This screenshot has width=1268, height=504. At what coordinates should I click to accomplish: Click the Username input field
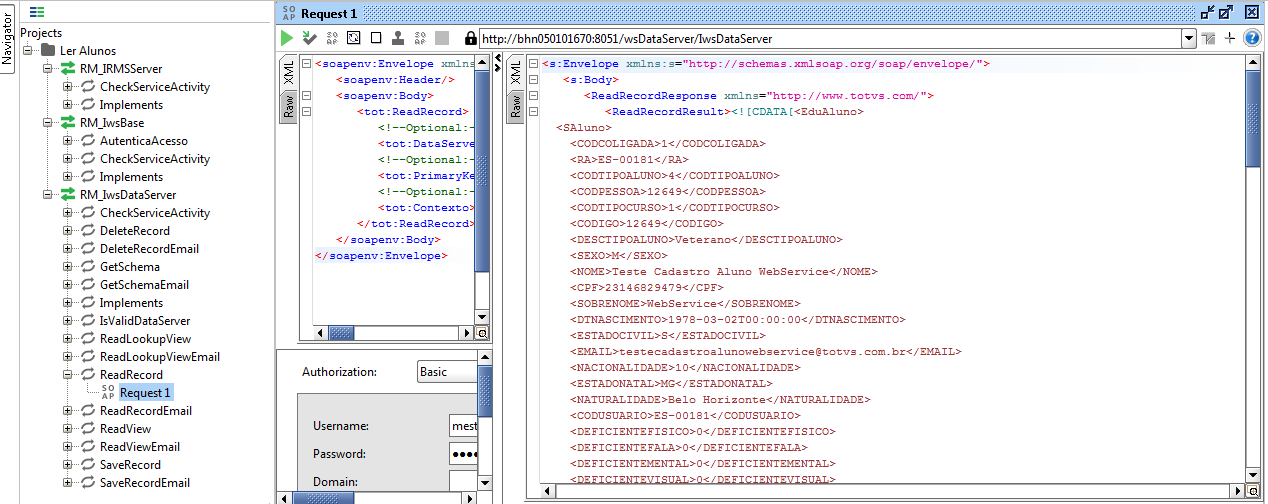[463, 426]
